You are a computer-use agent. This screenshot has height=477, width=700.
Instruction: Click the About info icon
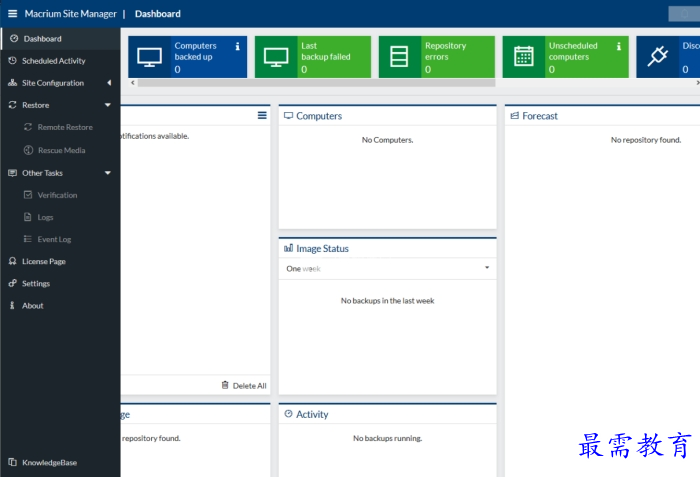click(x=12, y=305)
